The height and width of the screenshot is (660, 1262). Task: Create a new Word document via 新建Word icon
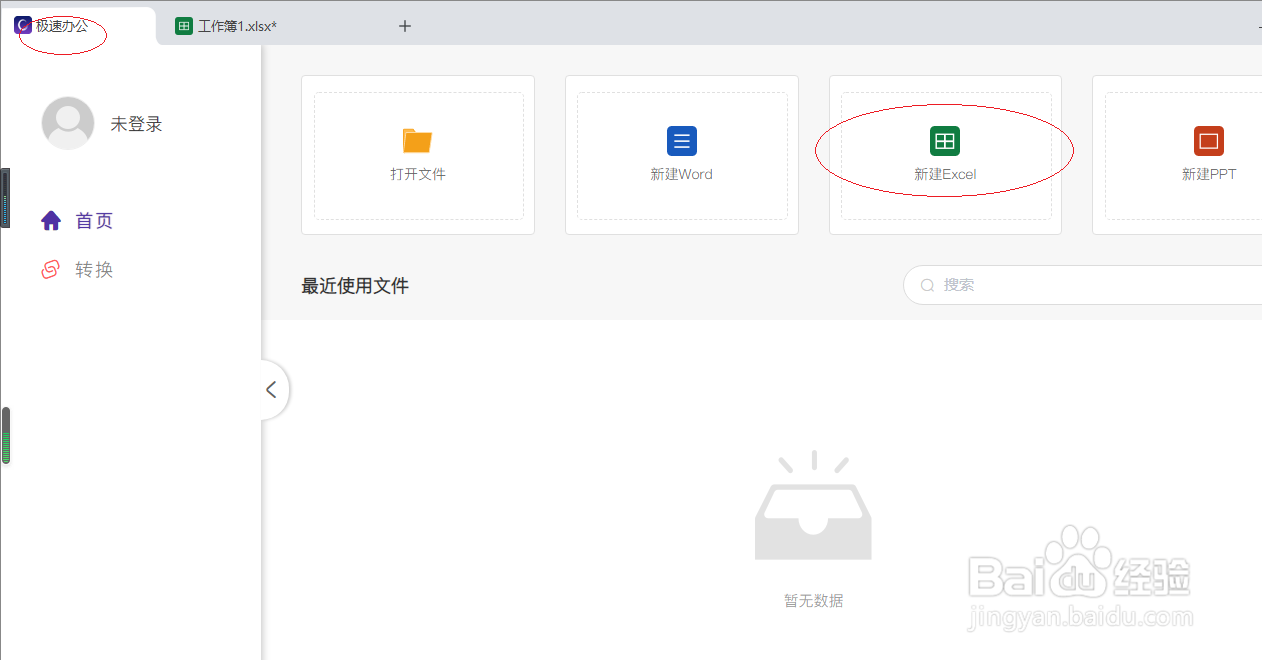681,141
